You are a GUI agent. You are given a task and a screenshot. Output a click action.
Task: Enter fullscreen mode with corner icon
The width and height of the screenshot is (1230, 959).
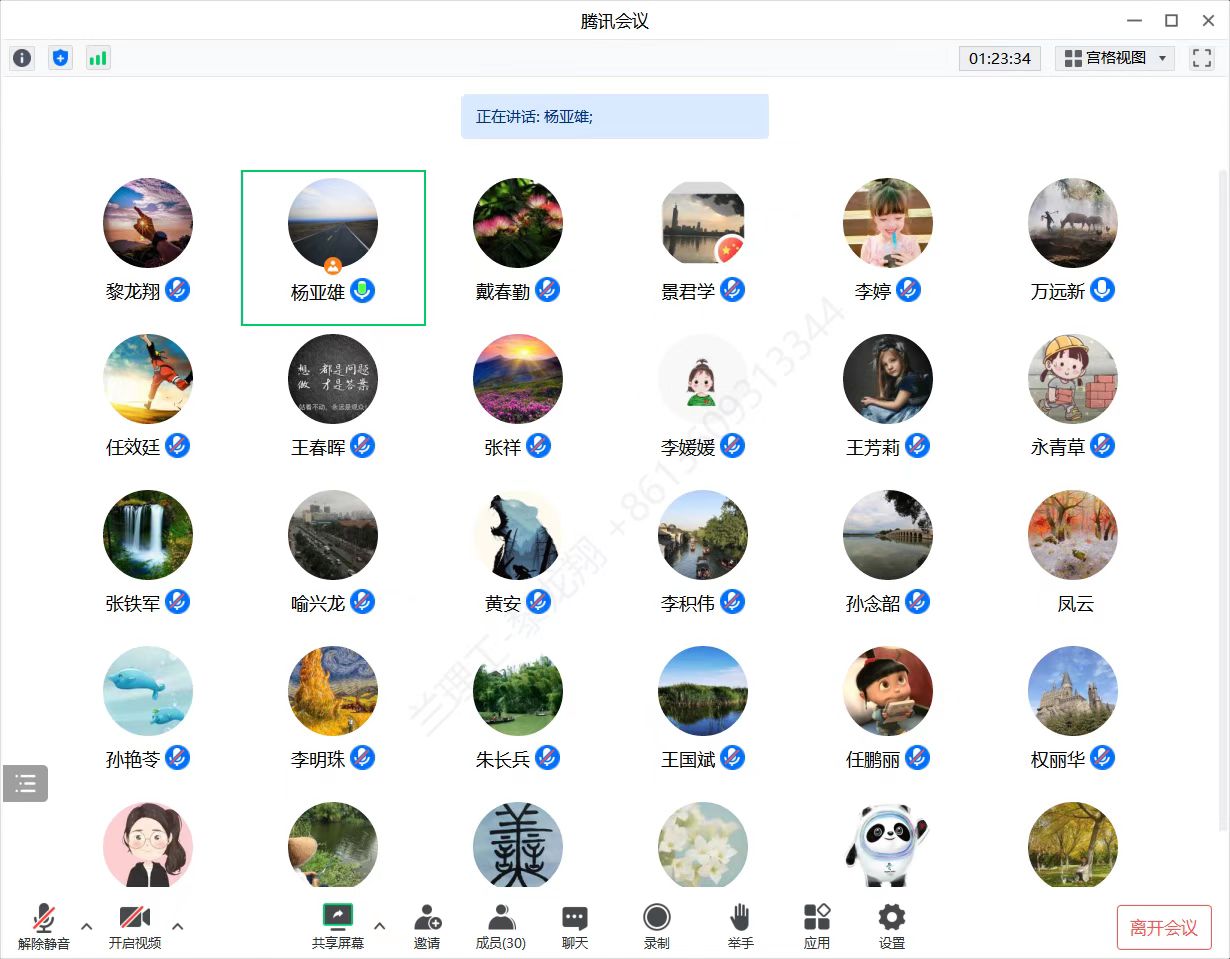click(1201, 58)
